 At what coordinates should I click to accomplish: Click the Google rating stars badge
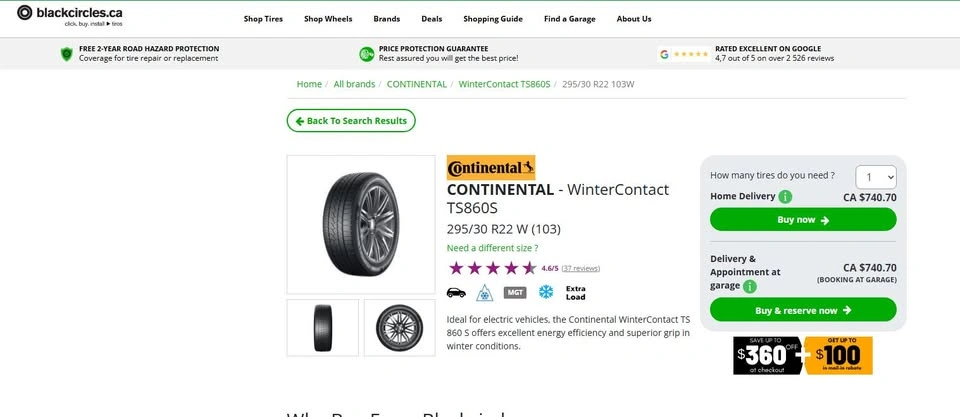[x=684, y=54]
